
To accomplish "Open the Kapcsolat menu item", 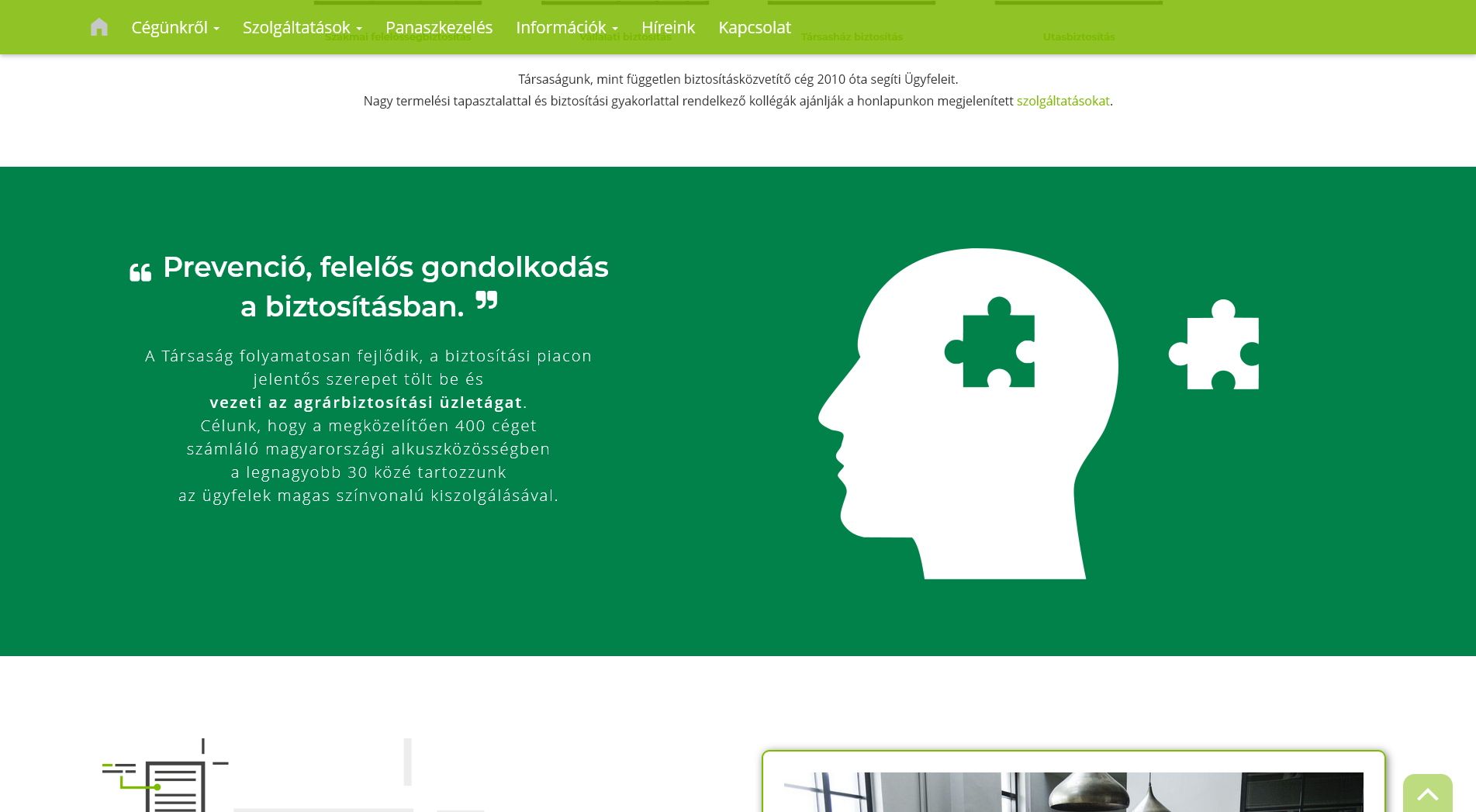I will click(755, 27).
